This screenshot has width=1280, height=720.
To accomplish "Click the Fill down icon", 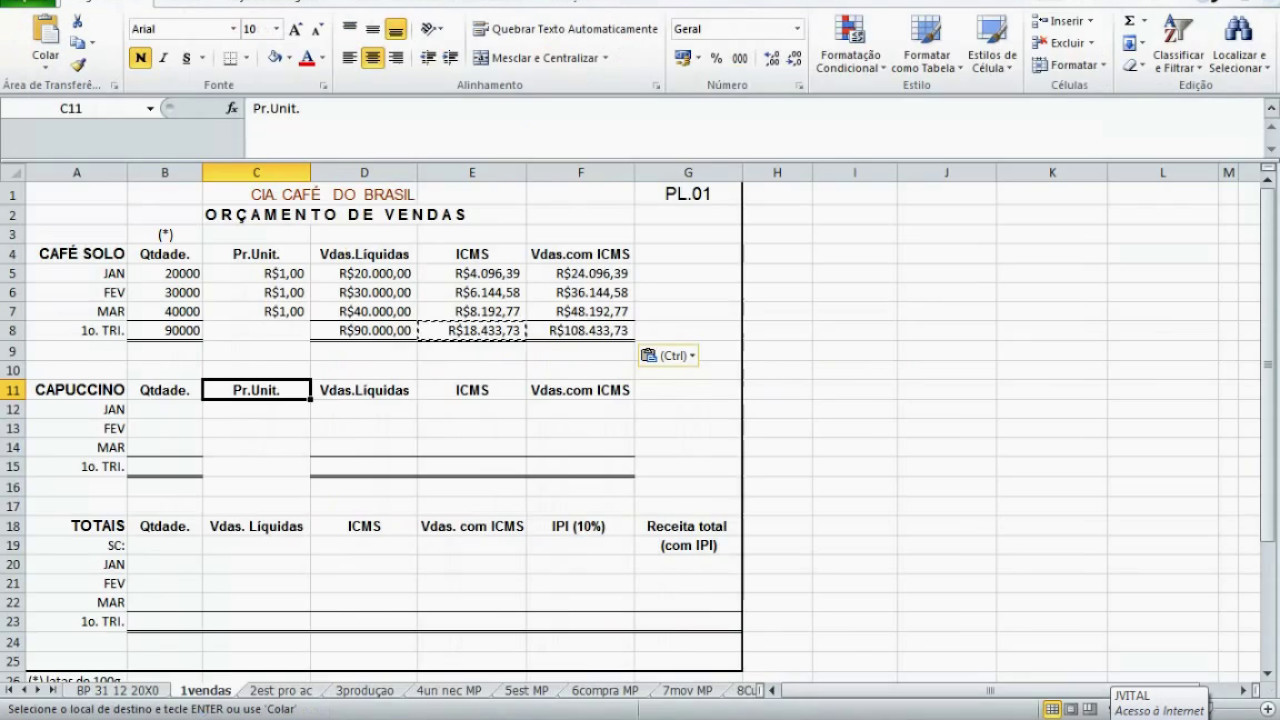I will point(1129,43).
